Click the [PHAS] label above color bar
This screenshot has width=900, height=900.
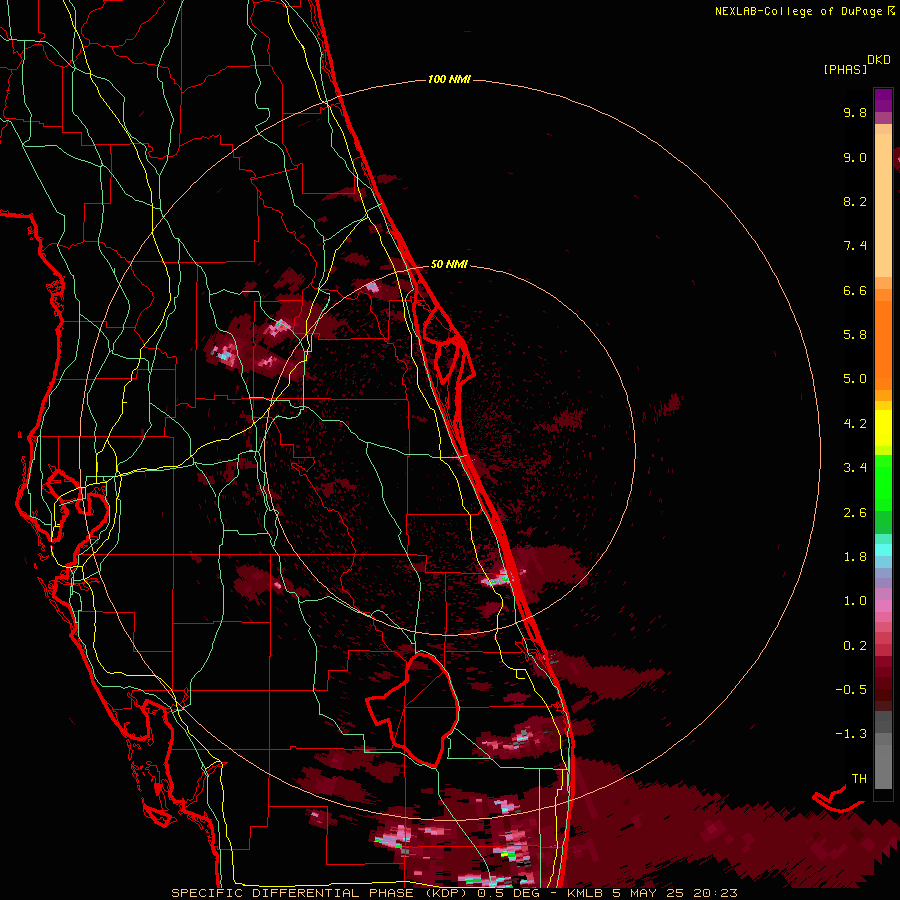[x=845, y=69]
